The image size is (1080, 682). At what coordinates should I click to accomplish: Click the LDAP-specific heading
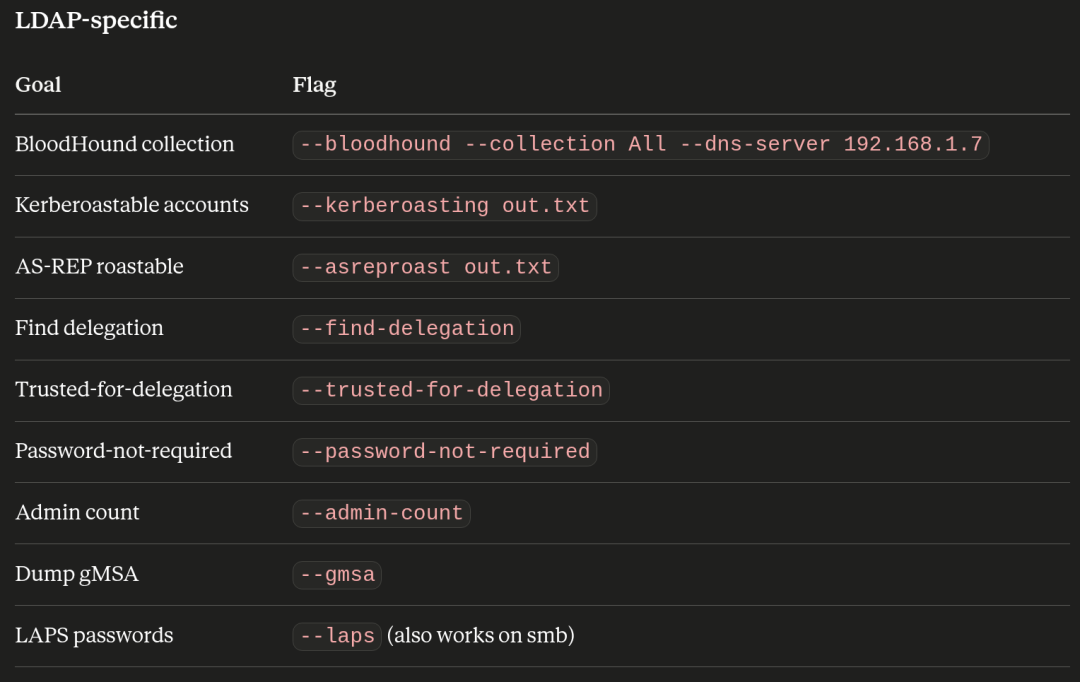coord(96,20)
